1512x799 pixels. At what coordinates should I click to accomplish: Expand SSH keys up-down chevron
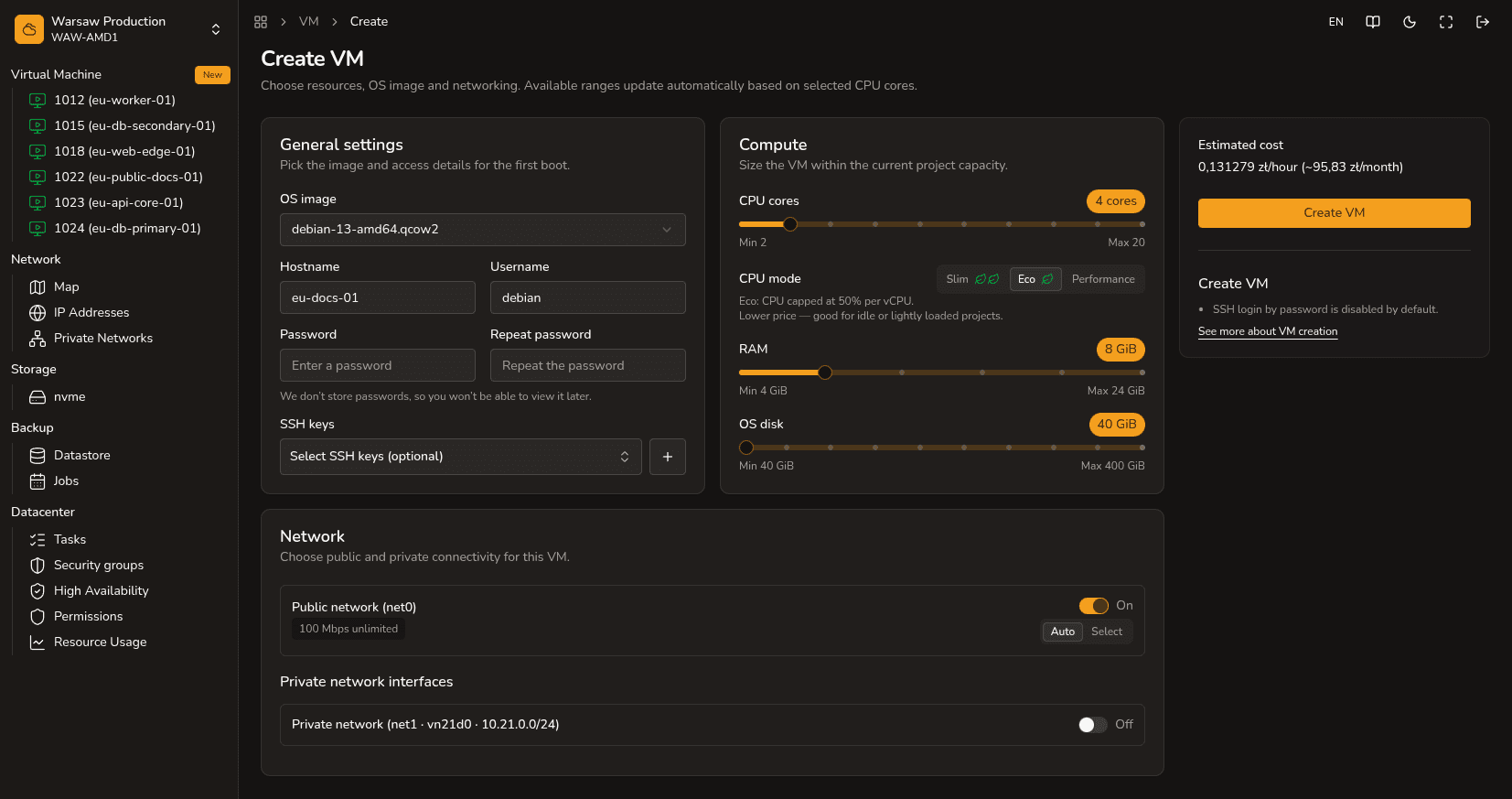pyautogui.click(x=625, y=457)
